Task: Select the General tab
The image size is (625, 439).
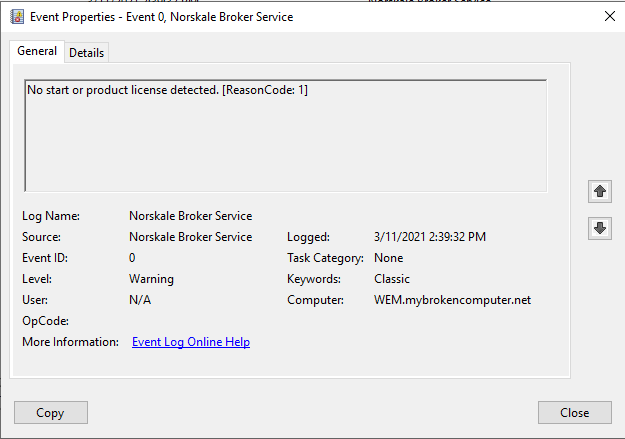Action: tap(37, 52)
